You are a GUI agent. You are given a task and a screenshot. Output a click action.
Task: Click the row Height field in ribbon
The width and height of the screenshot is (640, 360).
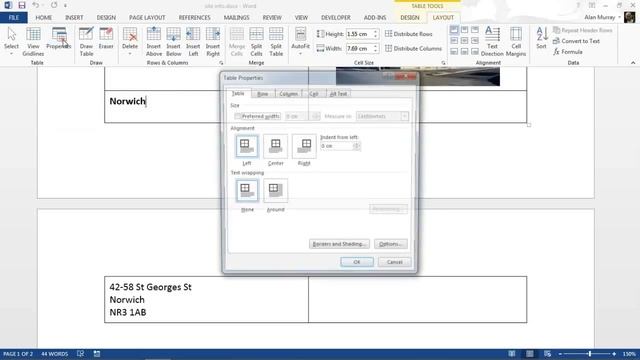point(359,34)
